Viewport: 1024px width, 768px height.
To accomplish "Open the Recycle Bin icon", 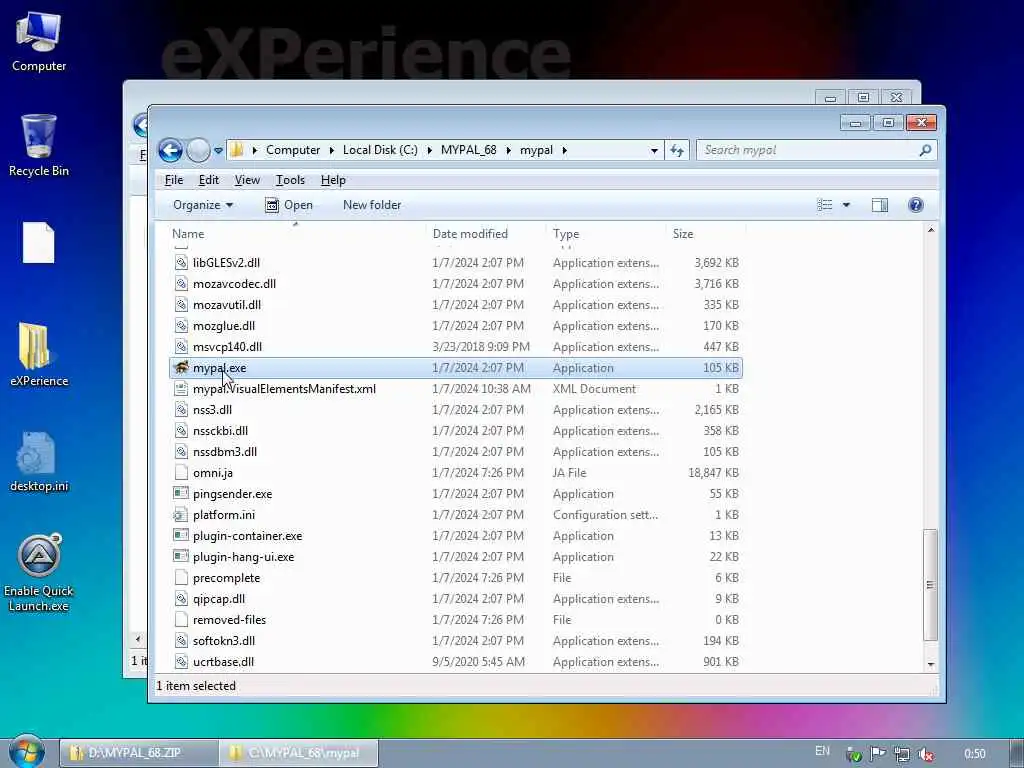I will tap(39, 145).
